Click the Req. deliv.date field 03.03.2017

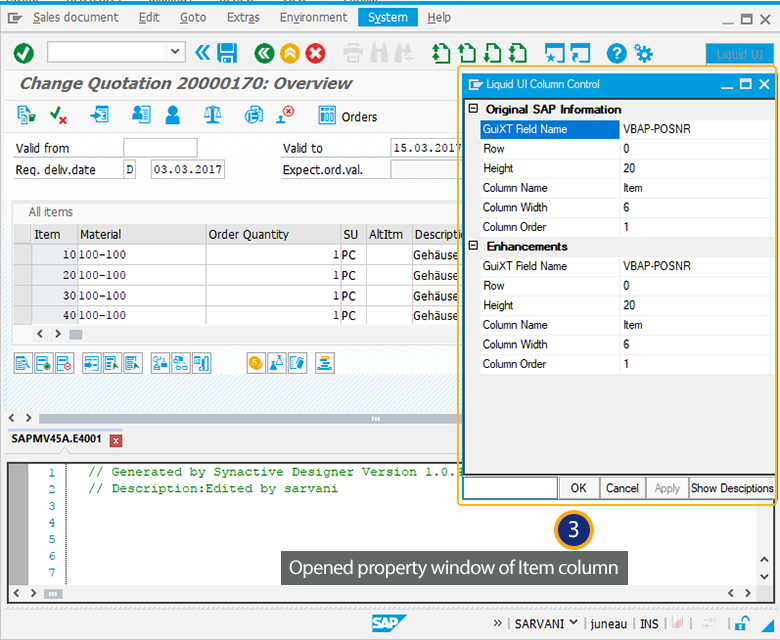click(x=188, y=169)
